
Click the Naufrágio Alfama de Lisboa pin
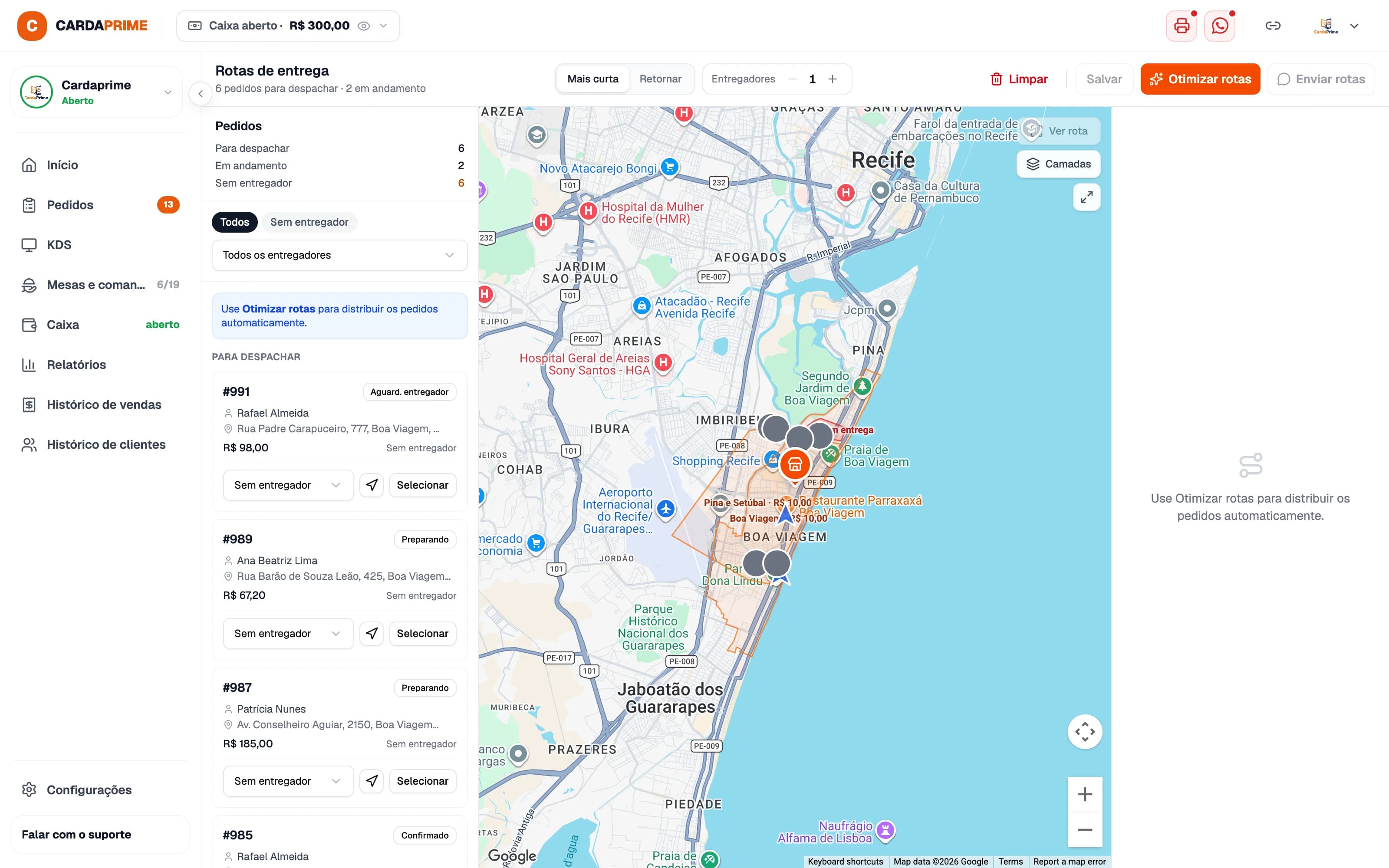(x=885, y=830)
